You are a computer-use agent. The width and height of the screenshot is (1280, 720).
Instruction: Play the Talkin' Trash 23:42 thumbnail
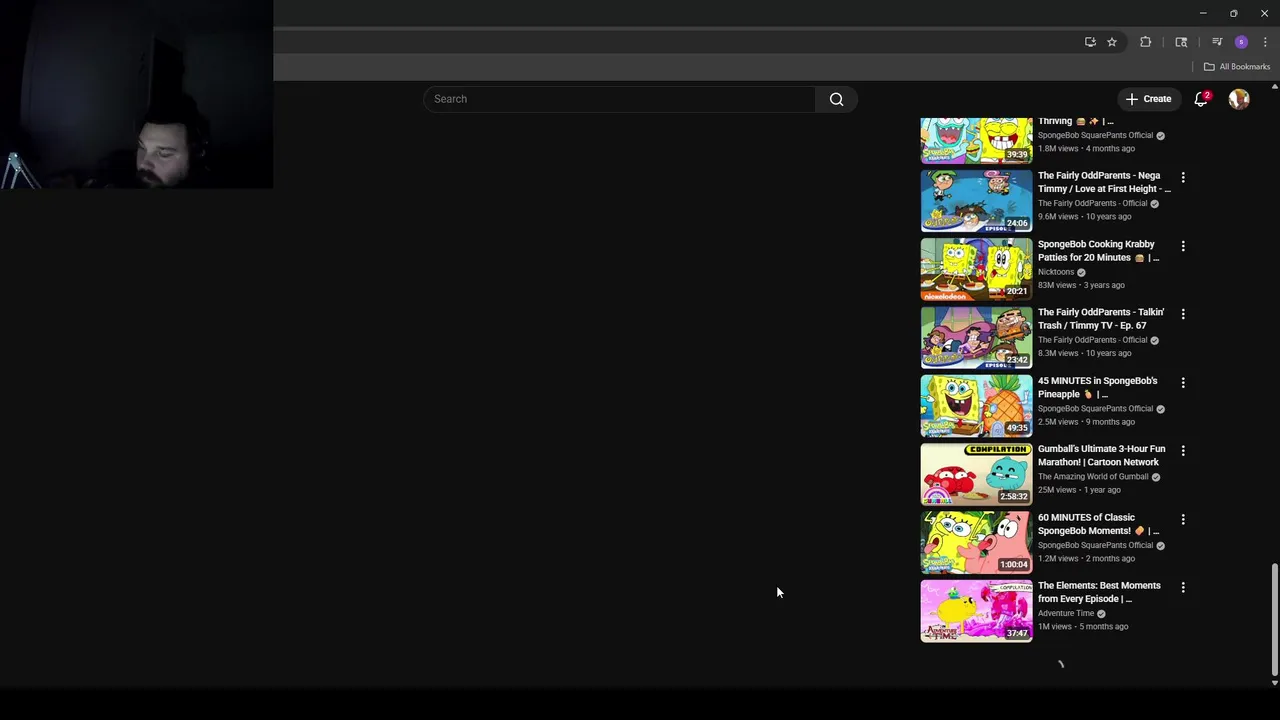tap(976, 338)
